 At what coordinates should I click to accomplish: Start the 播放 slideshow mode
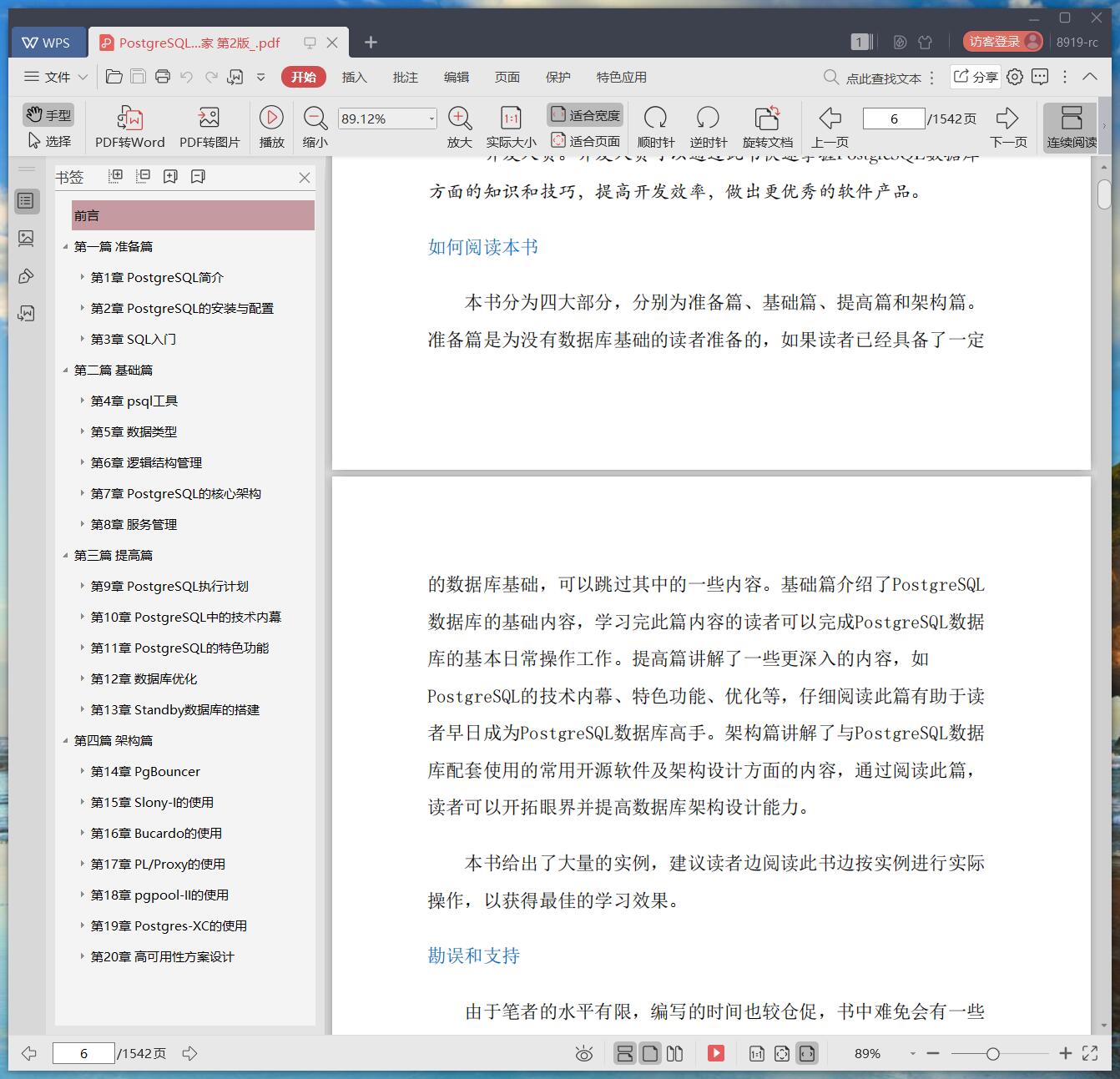271,127
